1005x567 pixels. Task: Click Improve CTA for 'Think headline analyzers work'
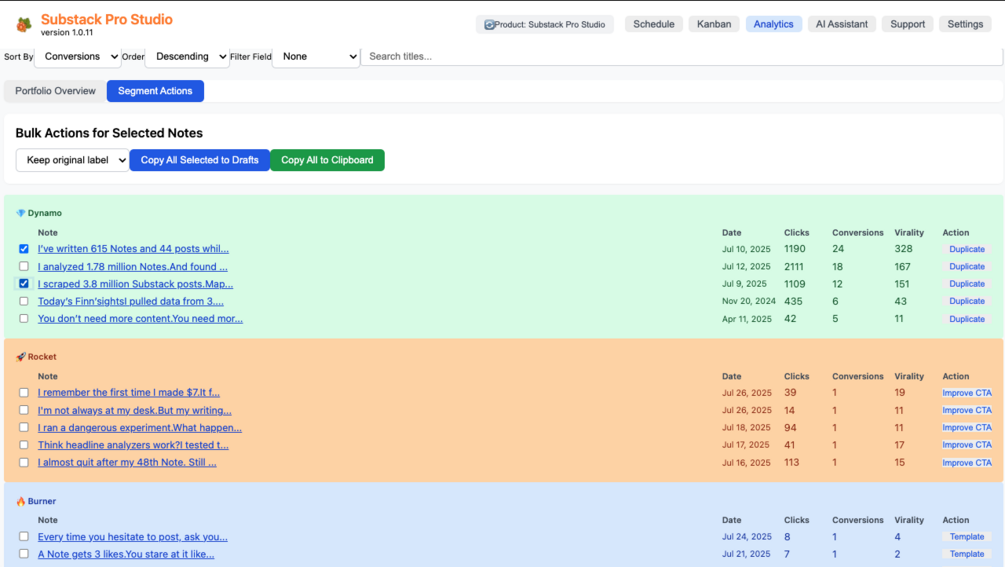(967, 445)
